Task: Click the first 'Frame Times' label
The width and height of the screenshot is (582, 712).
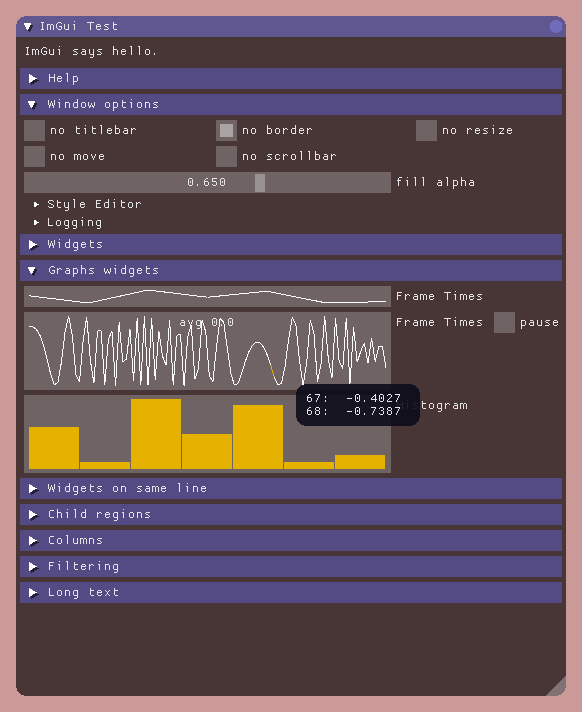Action: click(x=439, y=297)
